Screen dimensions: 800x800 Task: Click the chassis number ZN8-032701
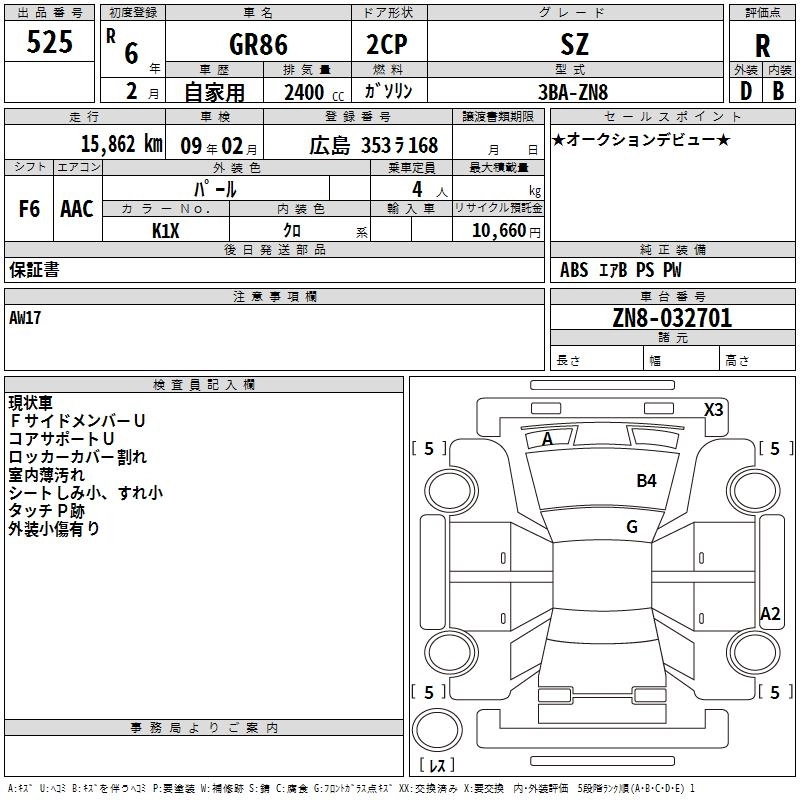(672, 318)
